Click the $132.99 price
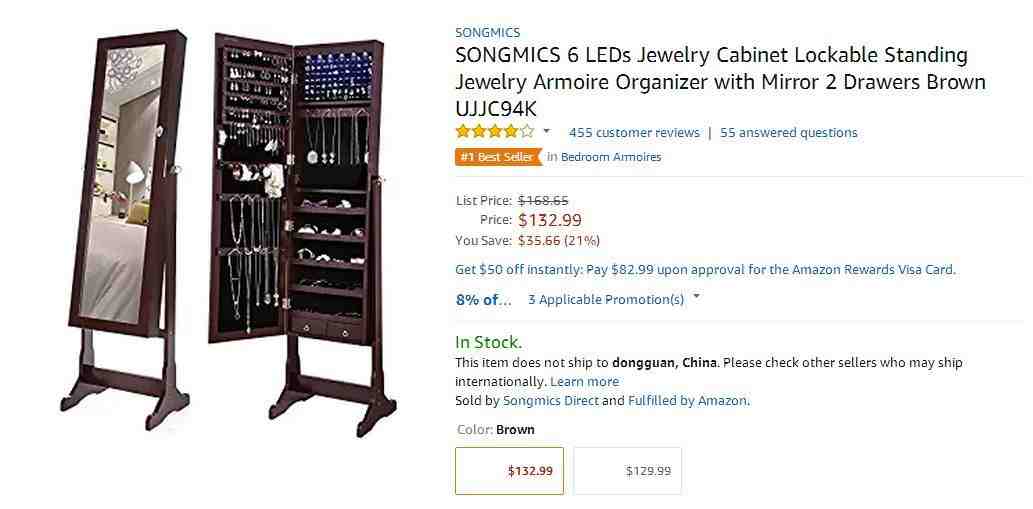 click(x=550, y=220)
